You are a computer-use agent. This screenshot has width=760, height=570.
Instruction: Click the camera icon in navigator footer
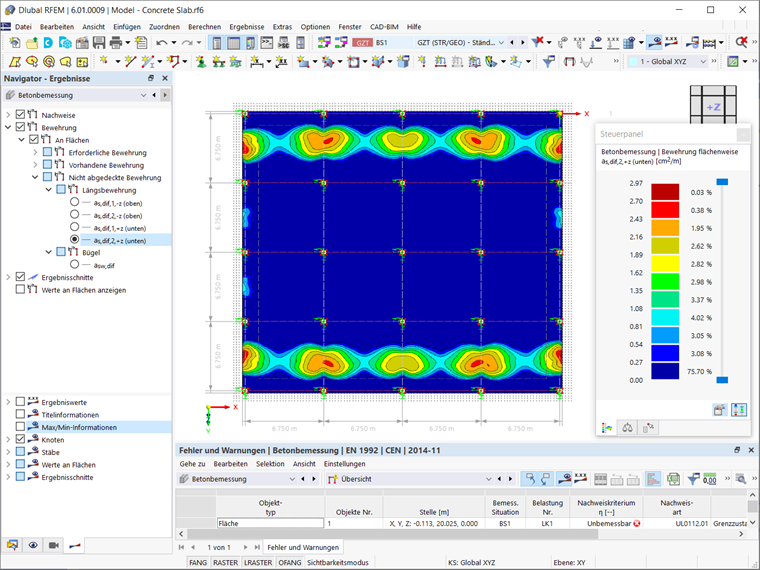tap(54, 545)
